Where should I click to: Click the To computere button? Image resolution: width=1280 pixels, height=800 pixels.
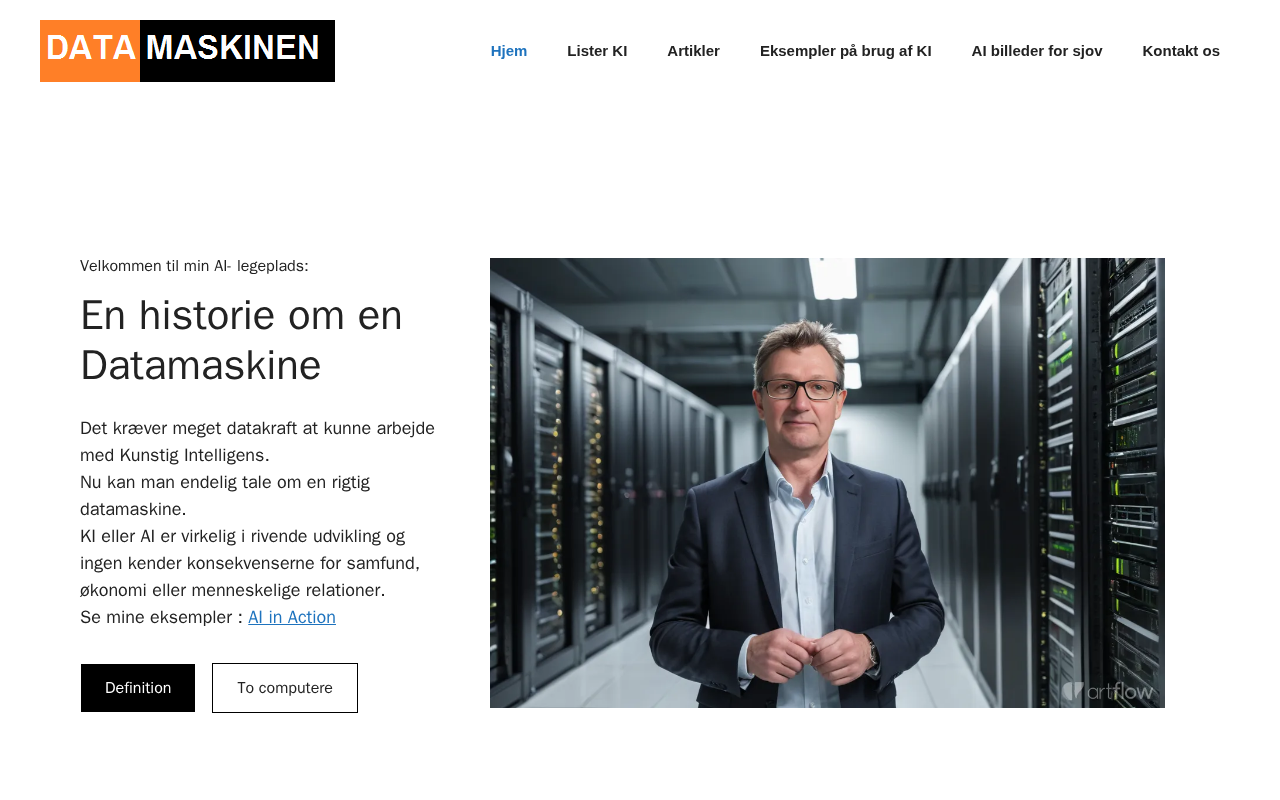(285, 688)
